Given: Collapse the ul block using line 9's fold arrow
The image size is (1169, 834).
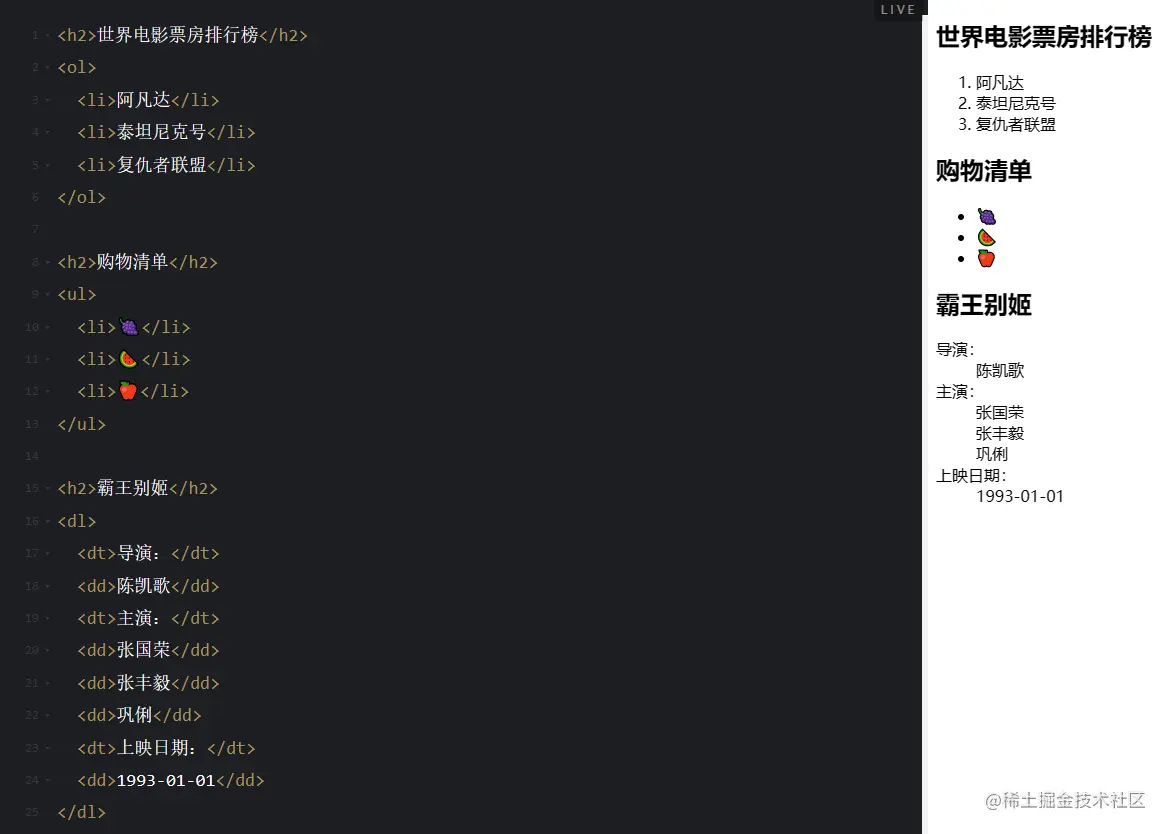Looking at the screenshot, I should 46,293.
